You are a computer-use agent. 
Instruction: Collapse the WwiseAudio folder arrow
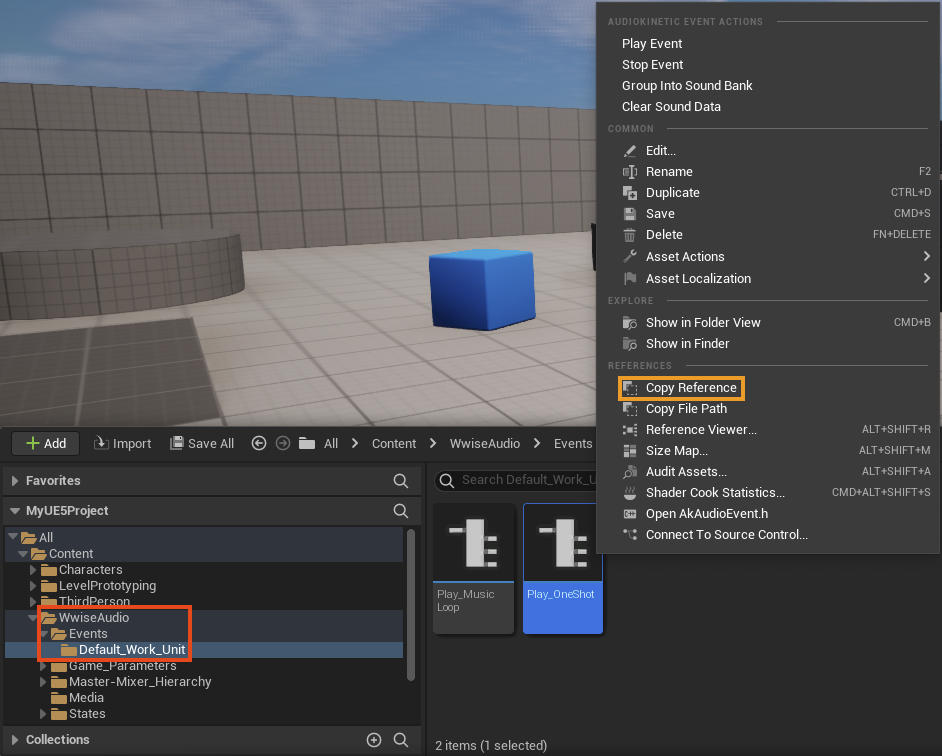[32, 618]
